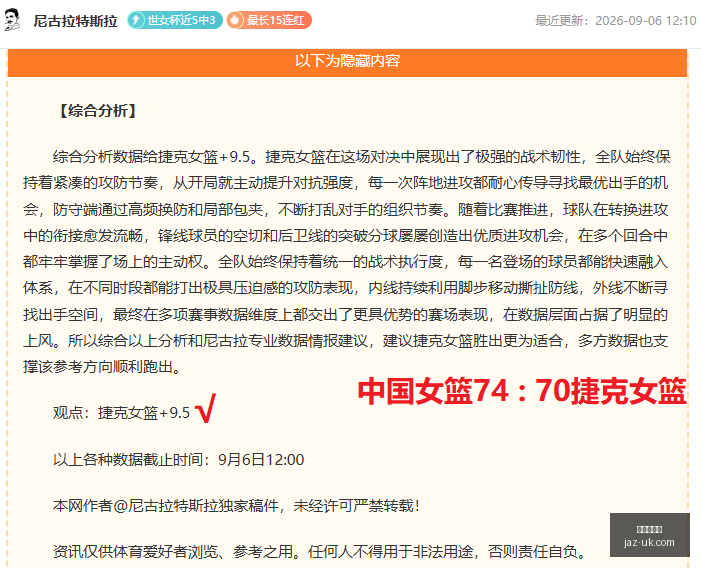Viewport: 701px width, 568px height.
Task: Click the flame icon in the orange badge
Action: [235, 20]
